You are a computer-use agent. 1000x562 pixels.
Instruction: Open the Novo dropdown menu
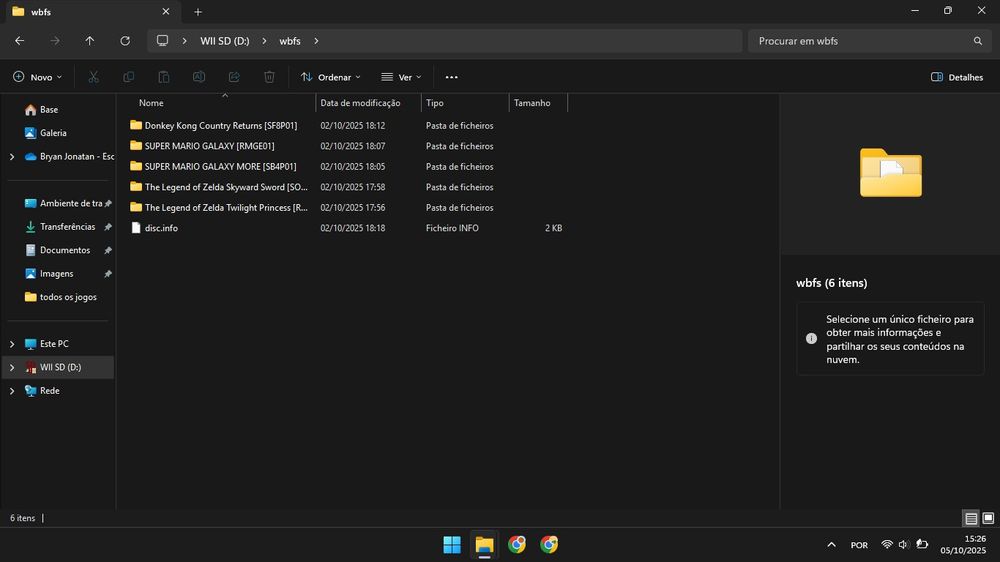click(38, 77)
